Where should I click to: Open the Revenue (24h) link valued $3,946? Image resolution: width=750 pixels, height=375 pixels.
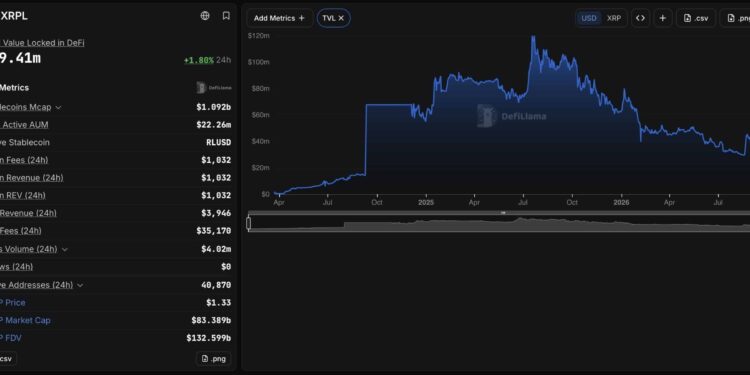28,213
